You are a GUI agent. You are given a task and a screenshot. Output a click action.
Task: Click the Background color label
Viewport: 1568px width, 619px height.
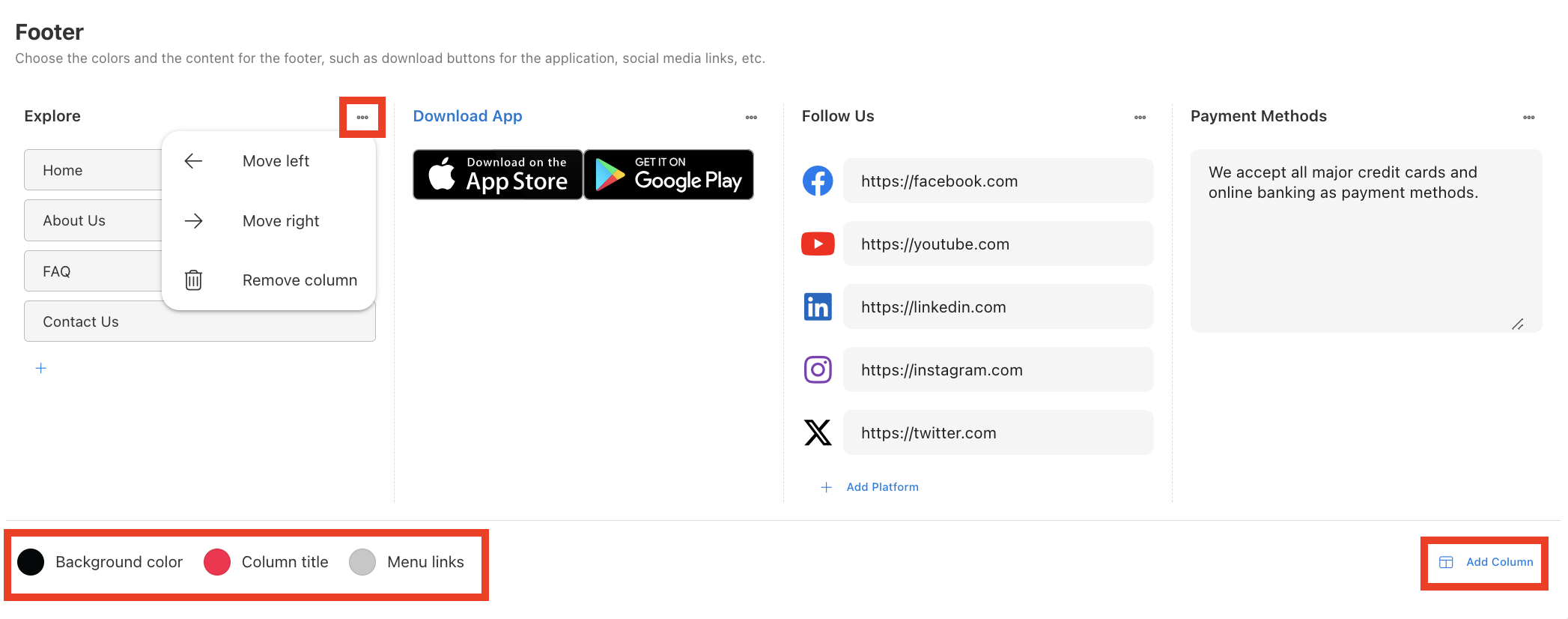pos(119,562)
